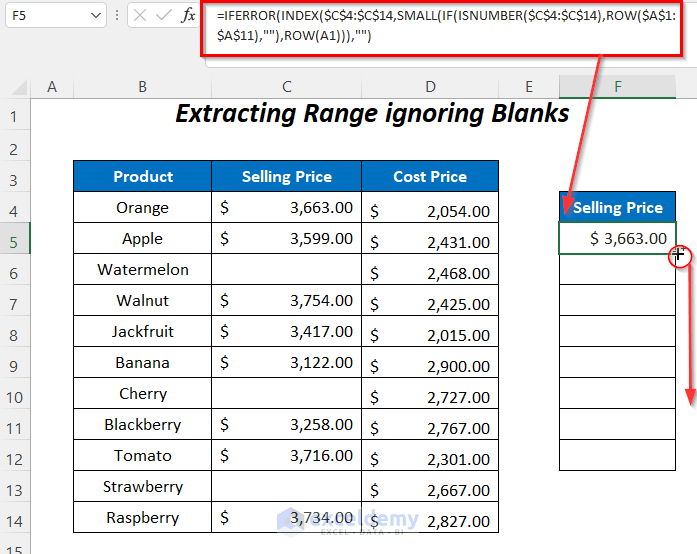The image size is (697, 554).
Task: Select Blackberry's selling price 3,258.00
Action: (287, 425)
